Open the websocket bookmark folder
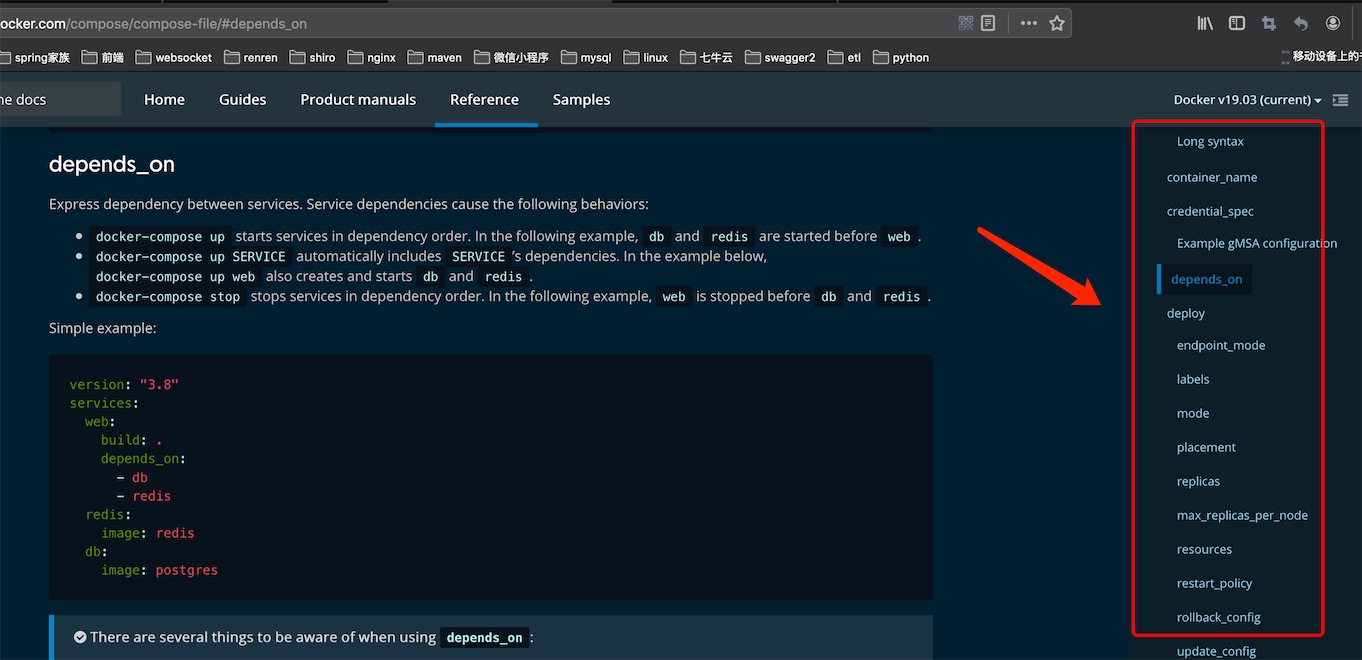Screen dimensions: 1362x660 pyautogui.click(x=174, y=58)
